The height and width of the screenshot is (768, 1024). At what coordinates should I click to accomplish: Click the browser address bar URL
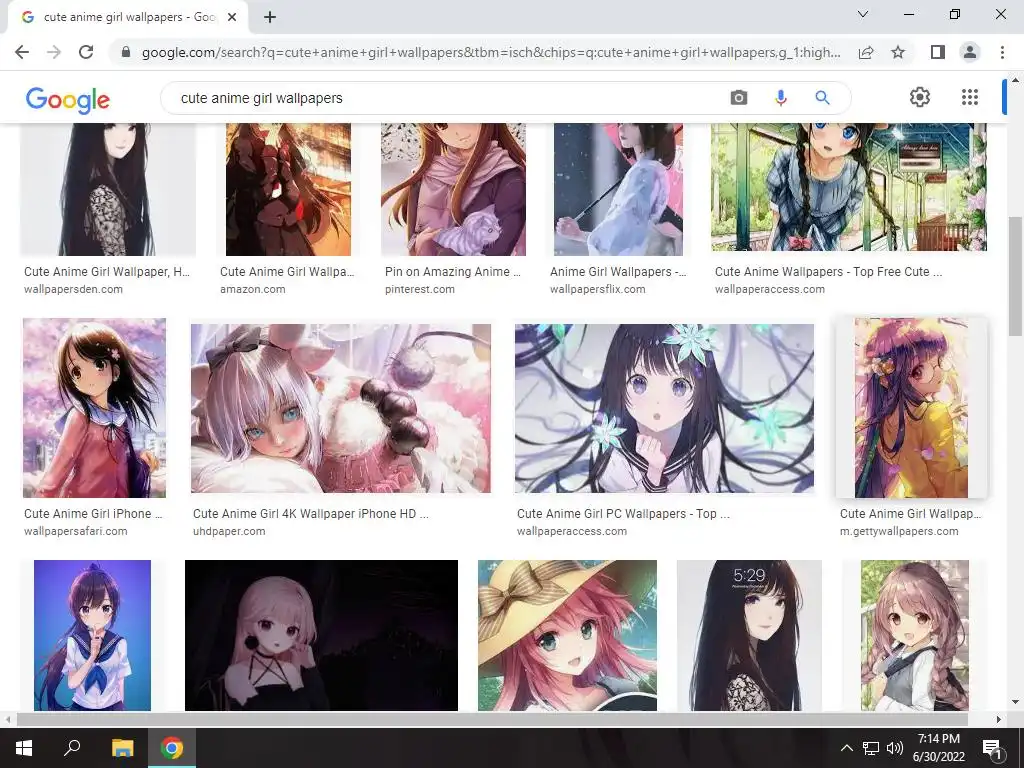491,52
